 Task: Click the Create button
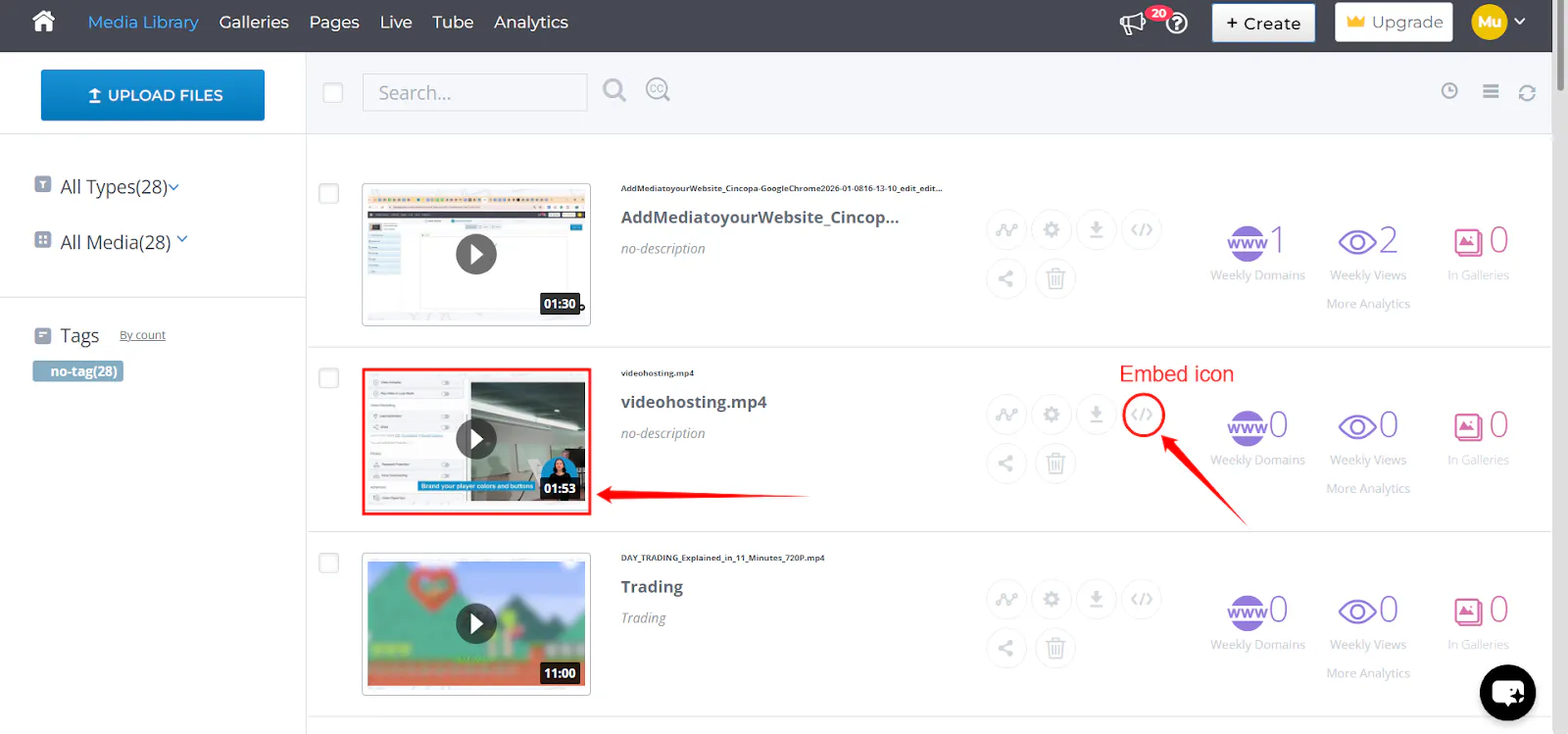click(1263, 23)
